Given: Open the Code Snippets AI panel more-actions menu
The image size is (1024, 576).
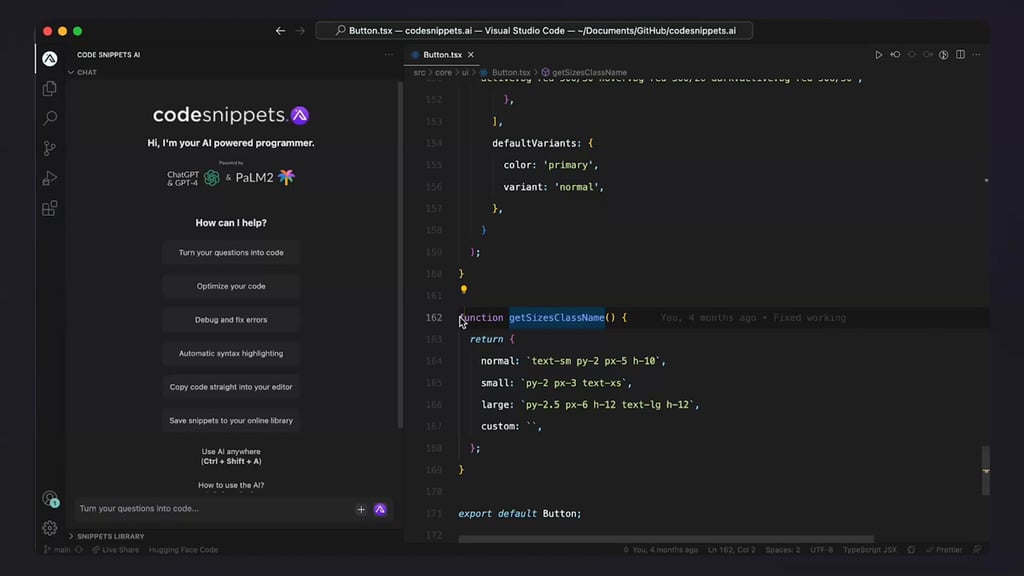Looking at the screenshot, I should [x=389, y=55].
